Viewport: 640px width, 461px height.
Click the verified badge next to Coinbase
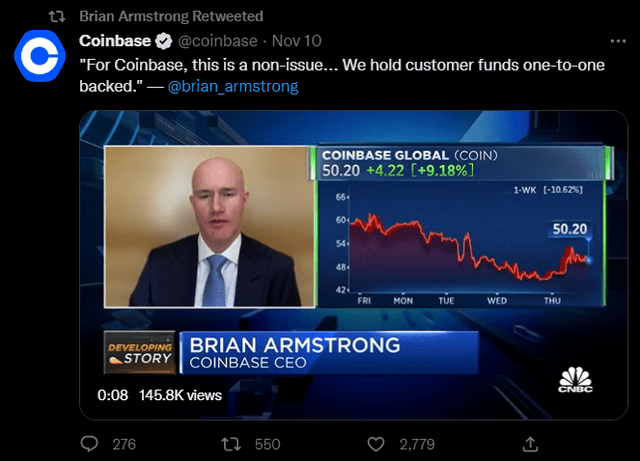[164, 41]
